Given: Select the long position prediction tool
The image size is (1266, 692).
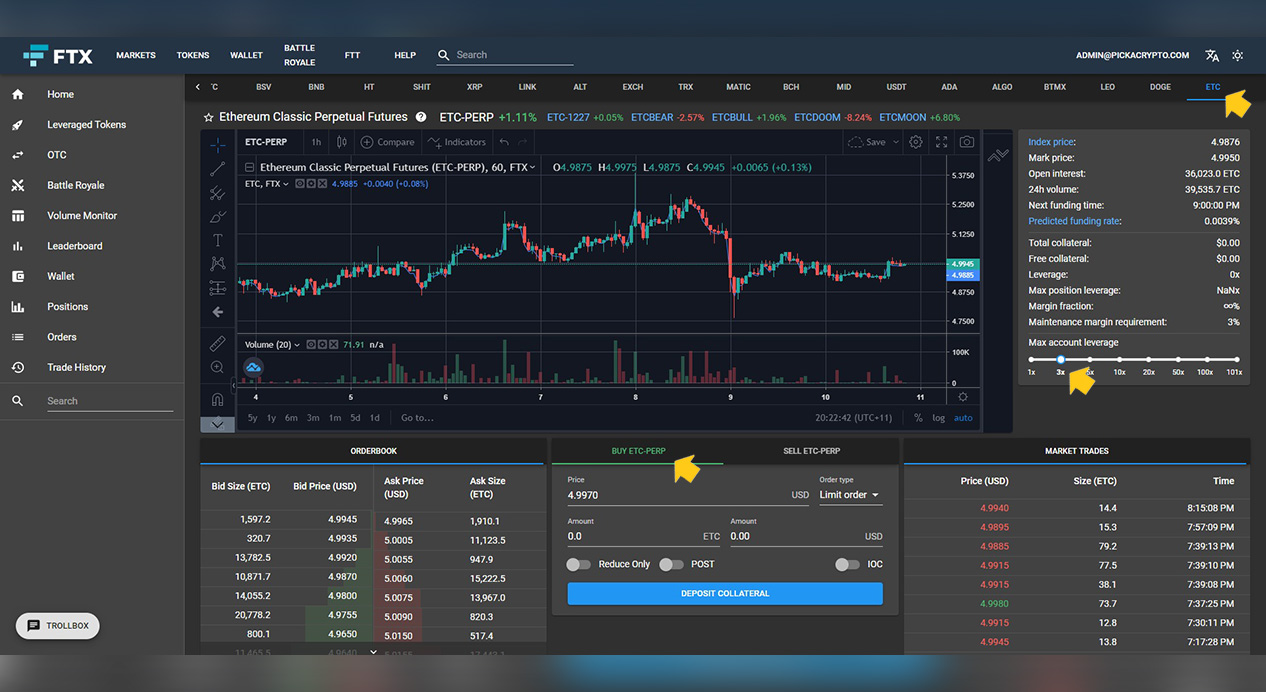Looking at the screenshot, I should click(x=217, y=288).
